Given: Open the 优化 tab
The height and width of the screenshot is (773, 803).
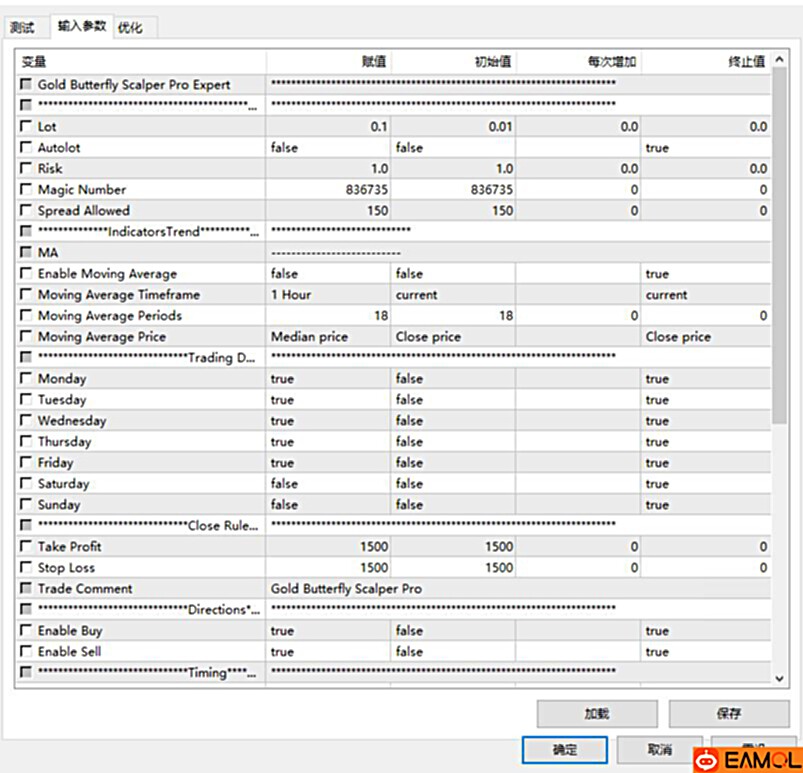Looking at the screenshot, I should (130, 28).
